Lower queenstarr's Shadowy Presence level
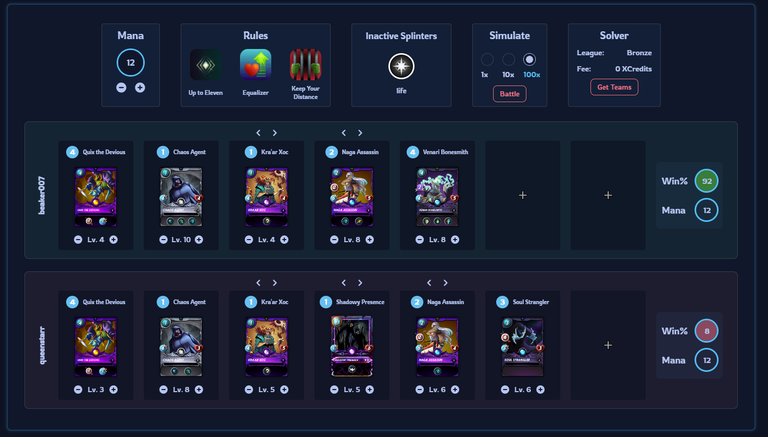 tap(334, 389)
